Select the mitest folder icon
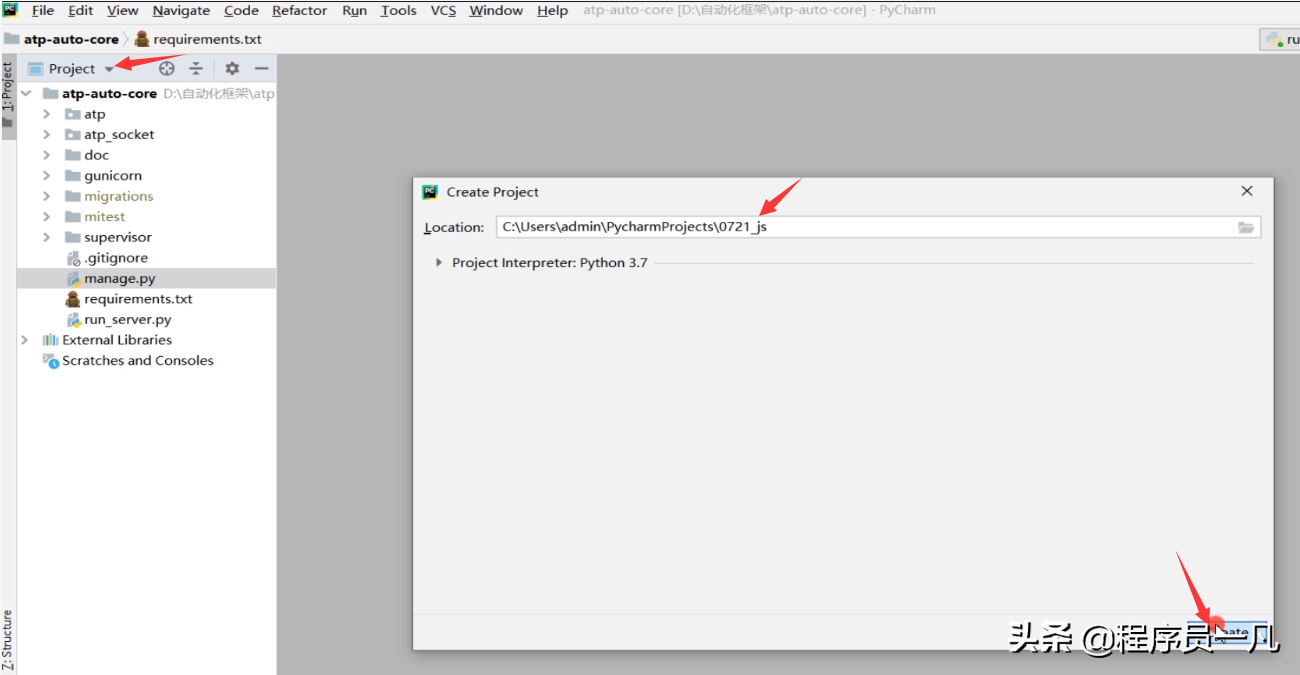1300x675 pixels. pos(72,216)
